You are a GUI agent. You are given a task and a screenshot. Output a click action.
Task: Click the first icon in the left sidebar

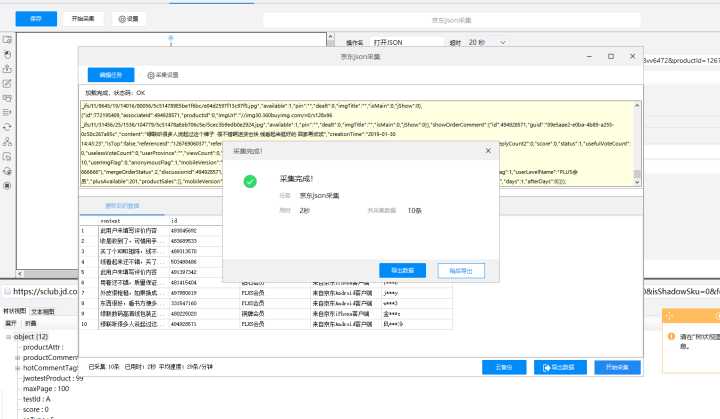pos(8,41)
